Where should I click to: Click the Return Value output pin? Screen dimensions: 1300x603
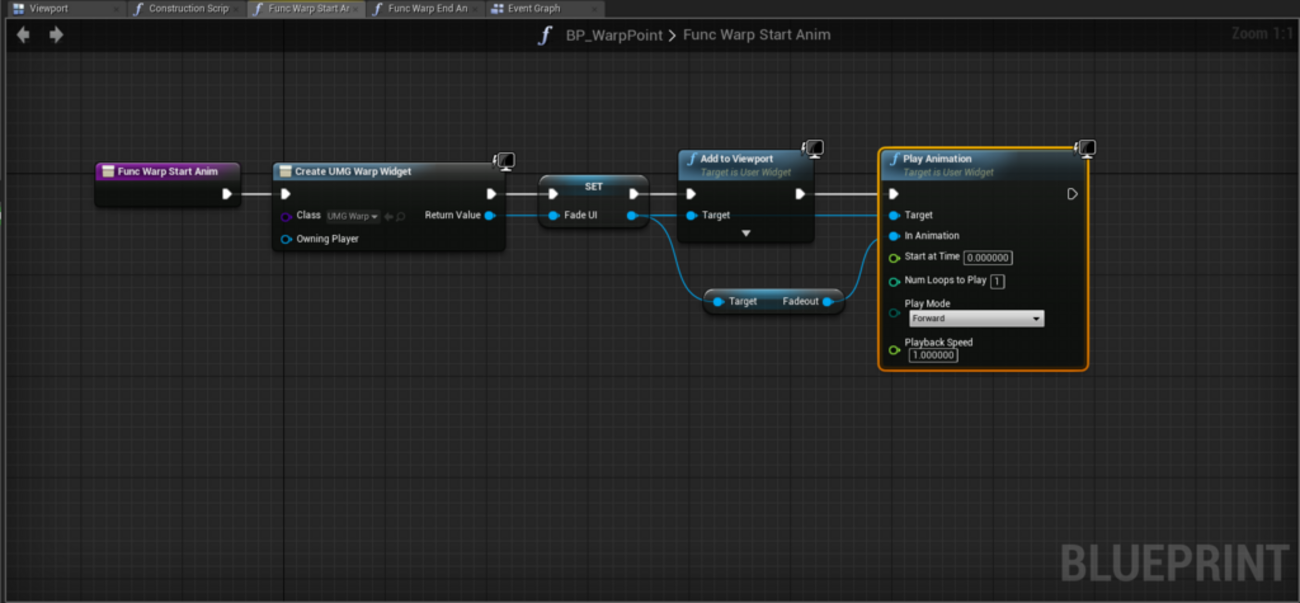[x=489, y=215]
